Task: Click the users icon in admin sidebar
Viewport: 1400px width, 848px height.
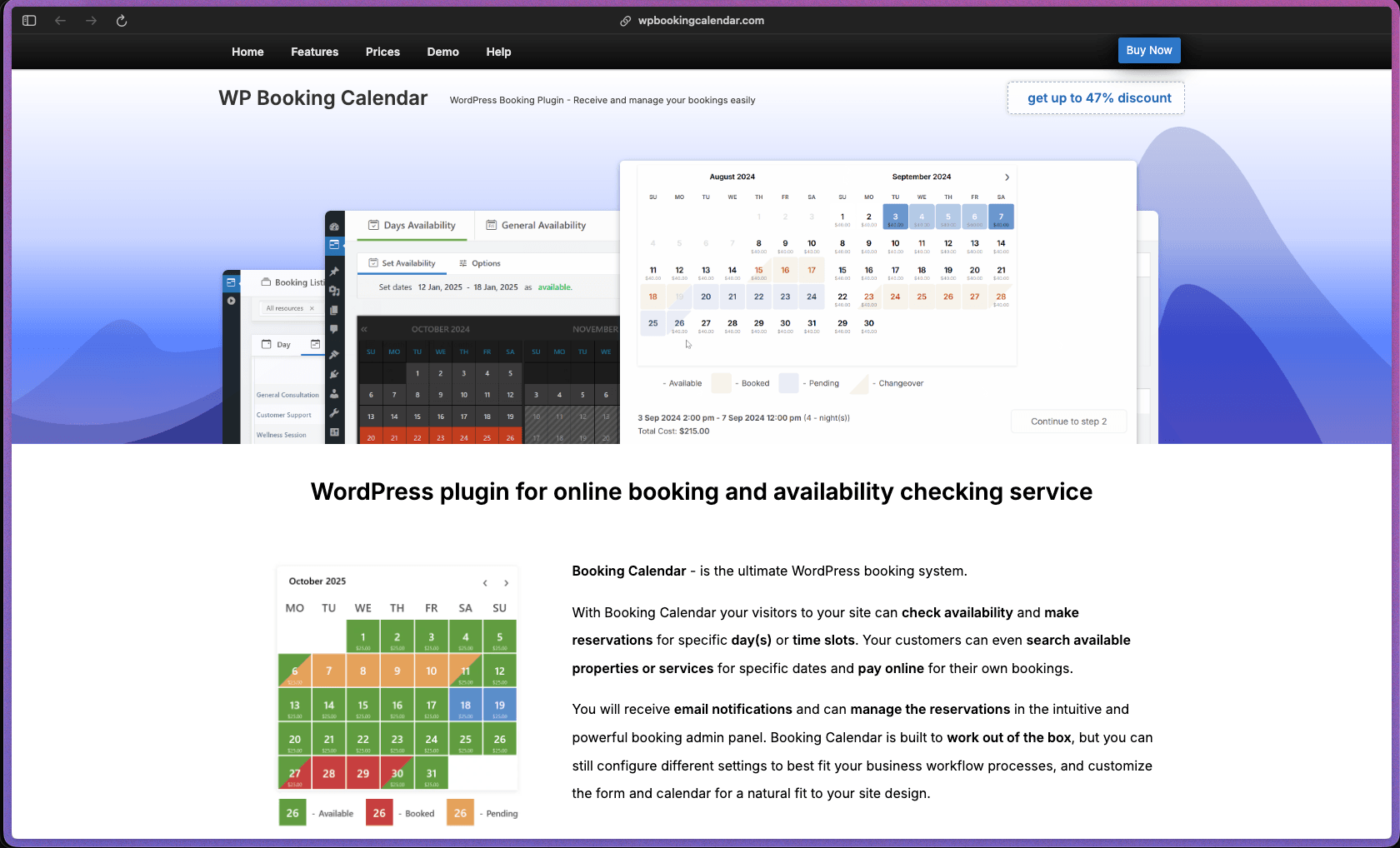Action: 334,394
